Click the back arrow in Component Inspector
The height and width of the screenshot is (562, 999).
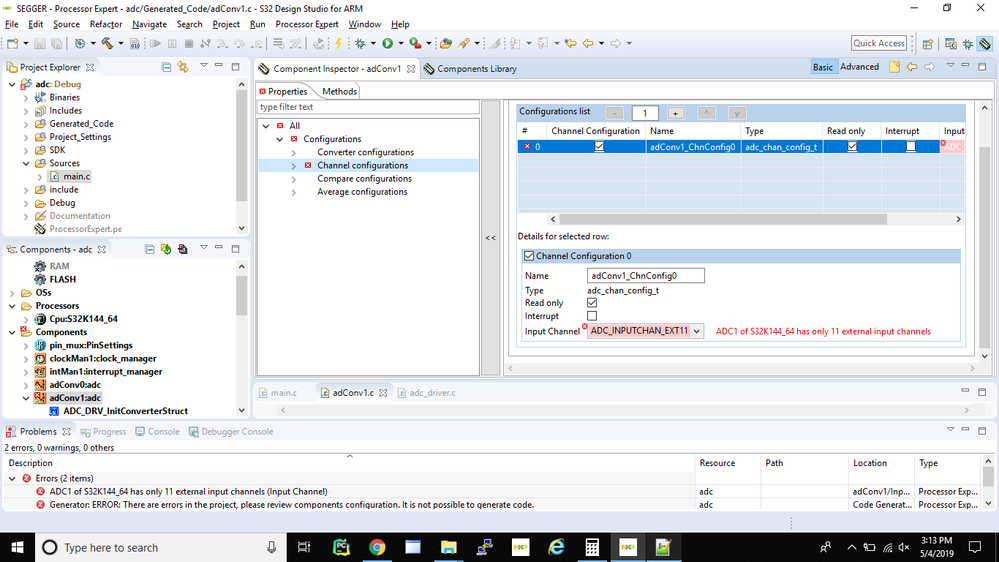912,67
